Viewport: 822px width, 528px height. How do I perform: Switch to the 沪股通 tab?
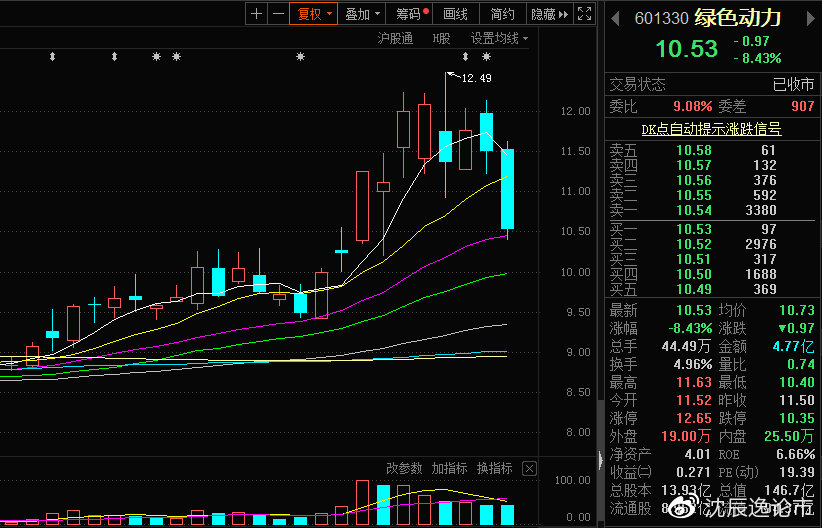(395, 38)
